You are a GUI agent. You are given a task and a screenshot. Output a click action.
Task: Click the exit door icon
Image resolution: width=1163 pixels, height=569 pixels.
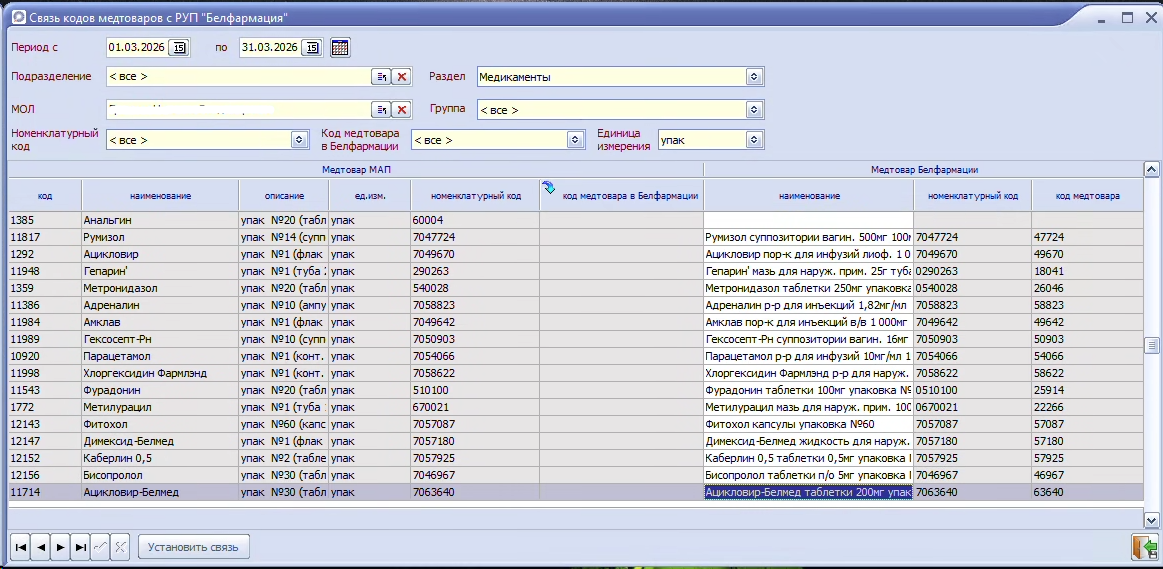coord(1144,546)
